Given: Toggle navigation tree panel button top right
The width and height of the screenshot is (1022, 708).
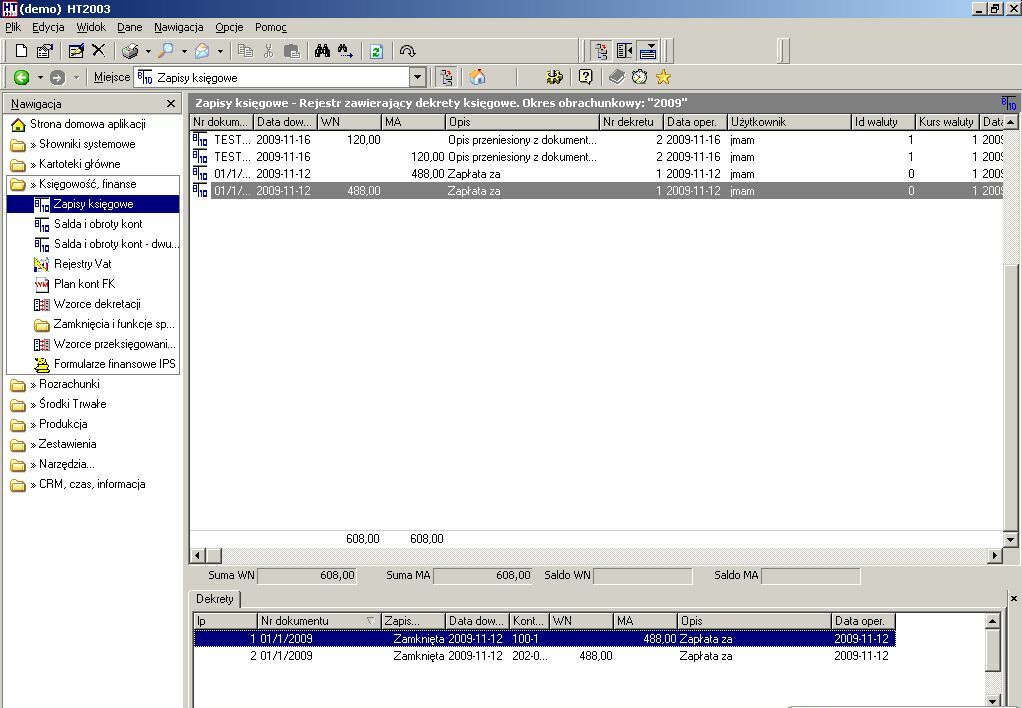Looking at the screenshot, I should pos(601,51).
